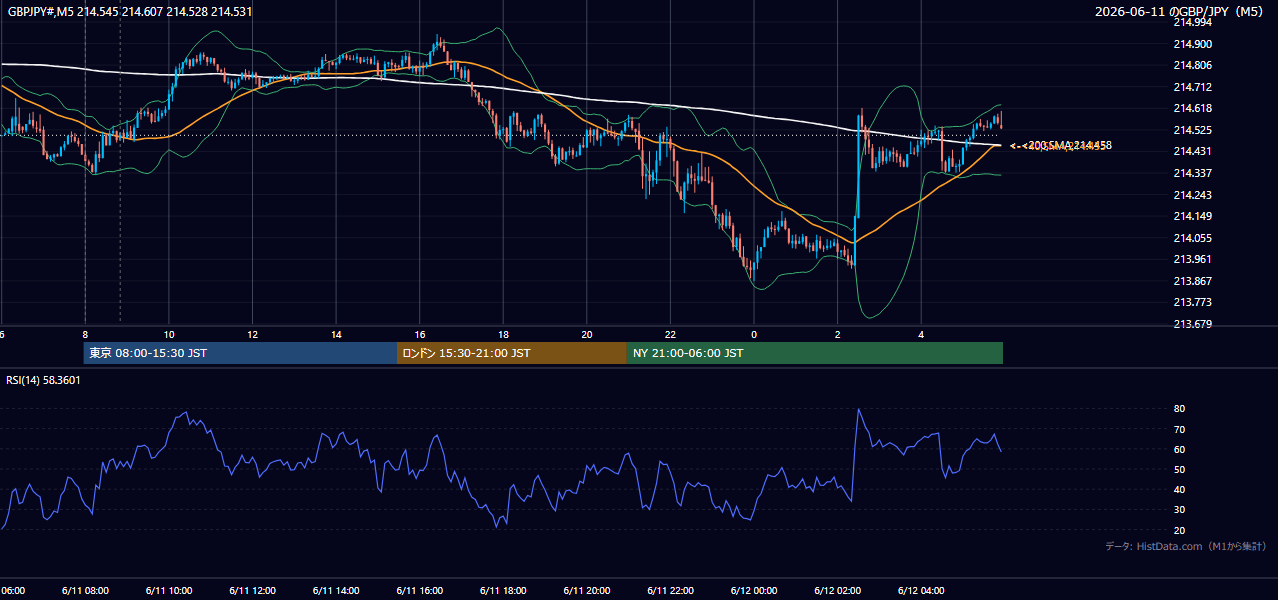
Task: Click RSI scale label 40
Action: coord(1179,489)
